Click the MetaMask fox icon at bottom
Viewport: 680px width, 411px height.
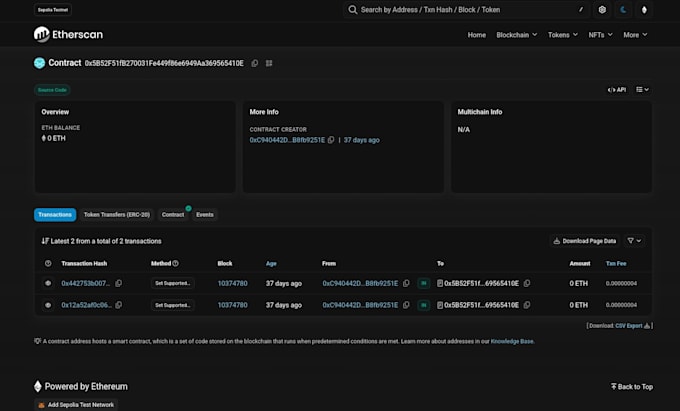click(41, 405)
